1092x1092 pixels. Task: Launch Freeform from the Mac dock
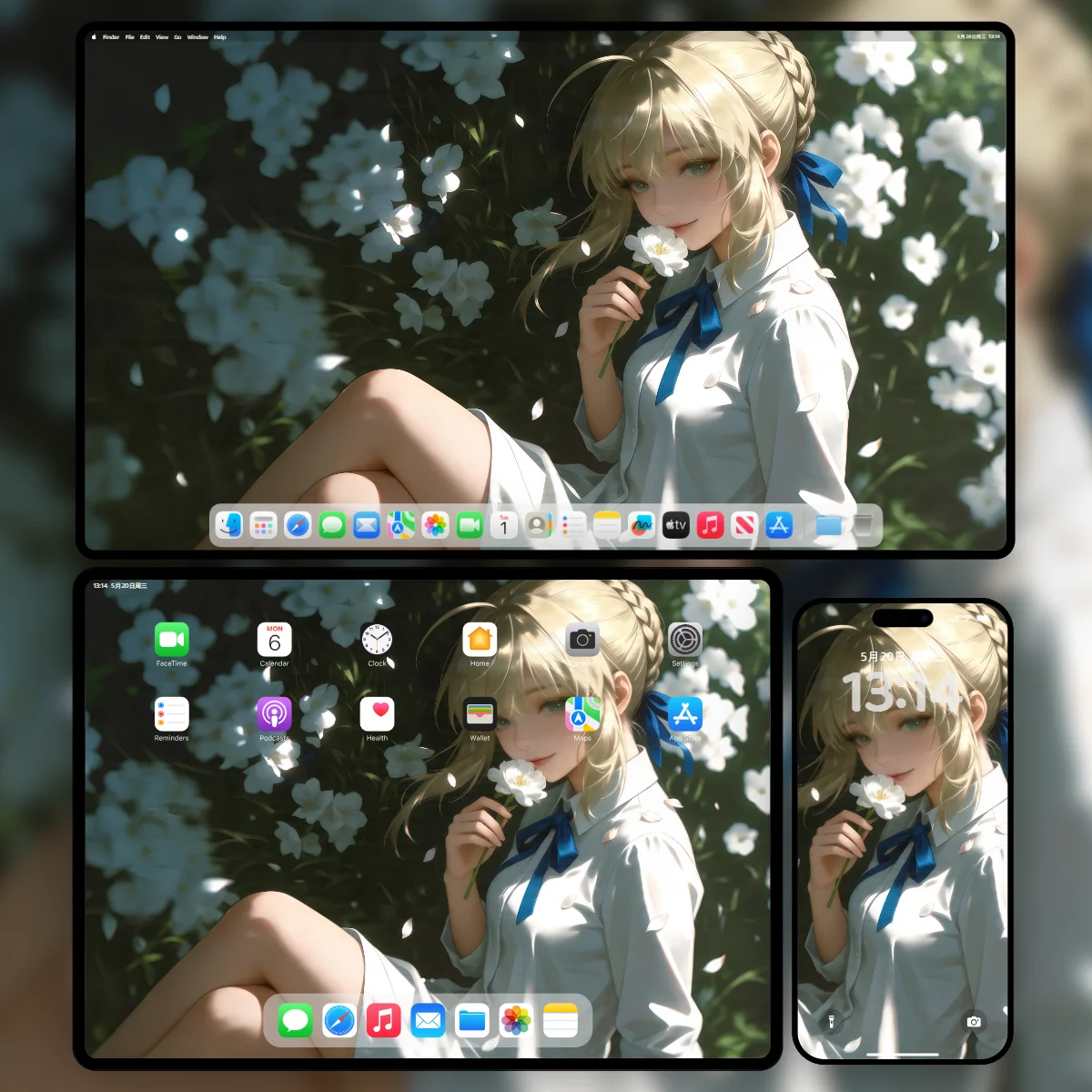coord(642,525)
